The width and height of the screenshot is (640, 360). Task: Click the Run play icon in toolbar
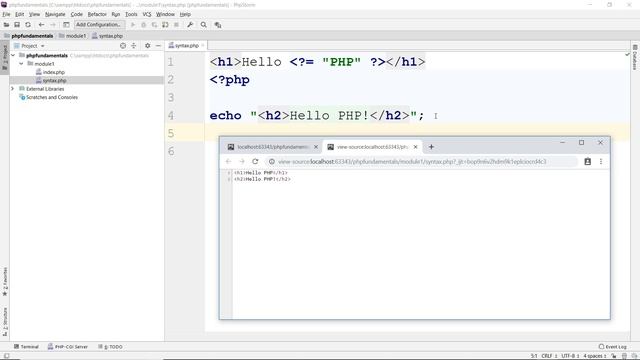(x=133, y=25)
